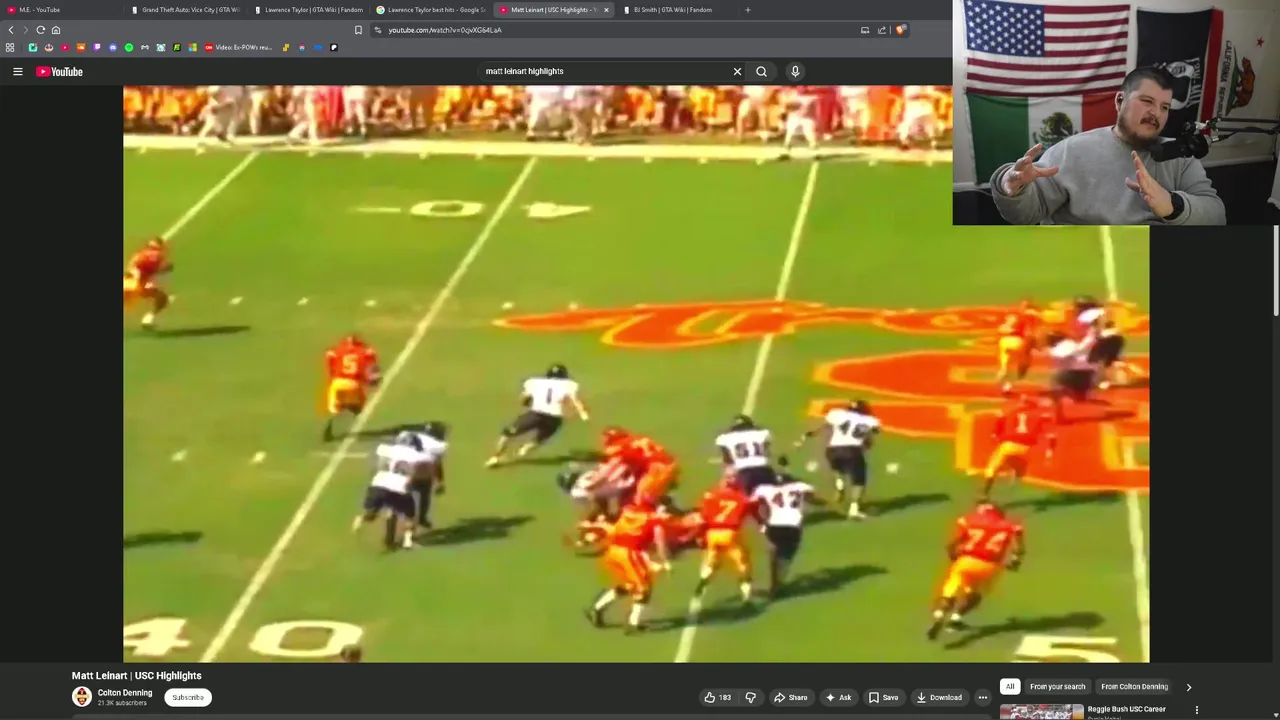This screenshot has height=720, width=1280.
Task: Show more filter chips with right chevron
Action: [x=1189, y=687]
